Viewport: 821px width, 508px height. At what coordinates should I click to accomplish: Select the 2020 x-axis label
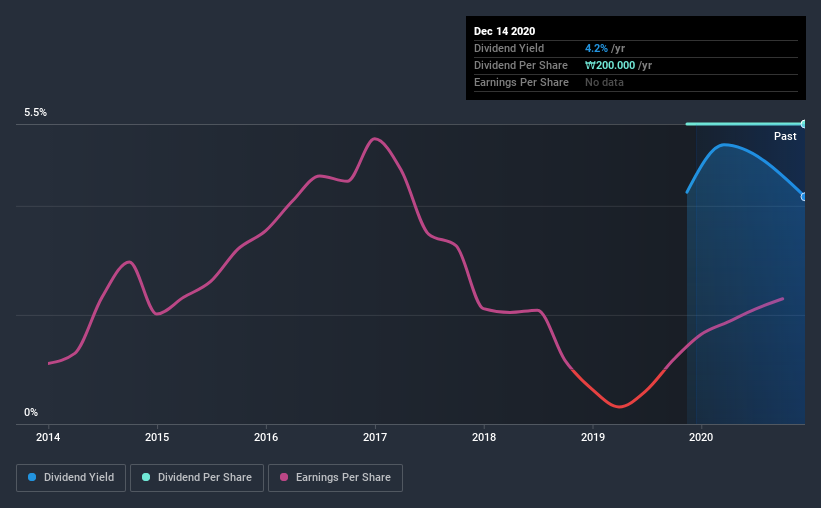tap(701, 437)
